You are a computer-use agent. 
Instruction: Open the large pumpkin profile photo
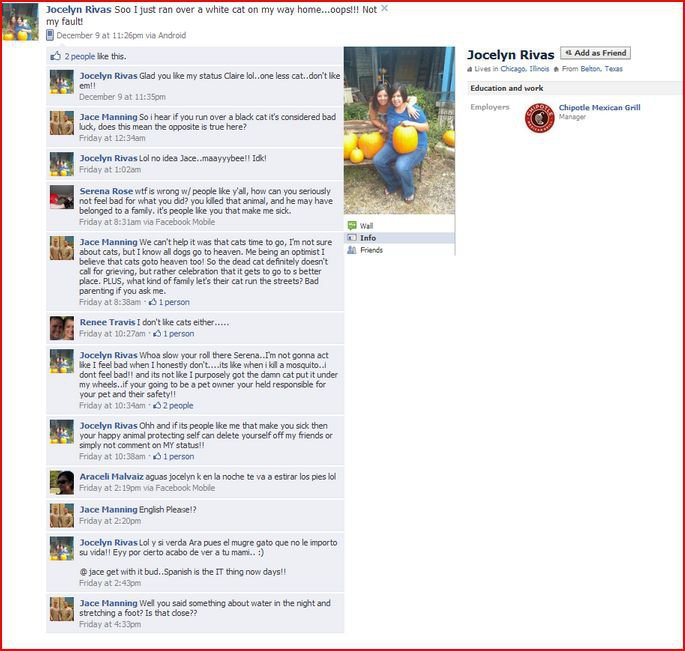click(399, 130)
